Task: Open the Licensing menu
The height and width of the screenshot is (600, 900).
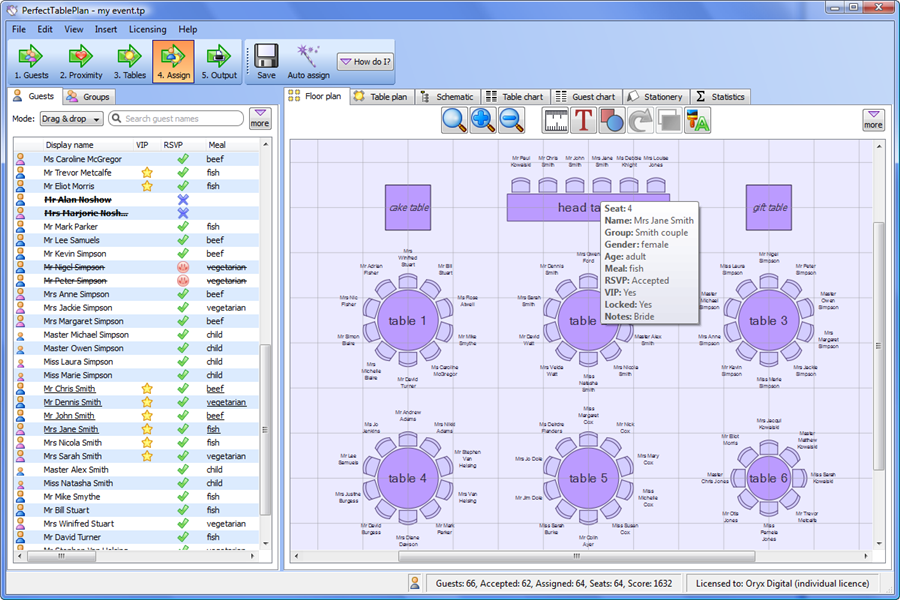Action: pyautogui.click(x=148, y=29)
